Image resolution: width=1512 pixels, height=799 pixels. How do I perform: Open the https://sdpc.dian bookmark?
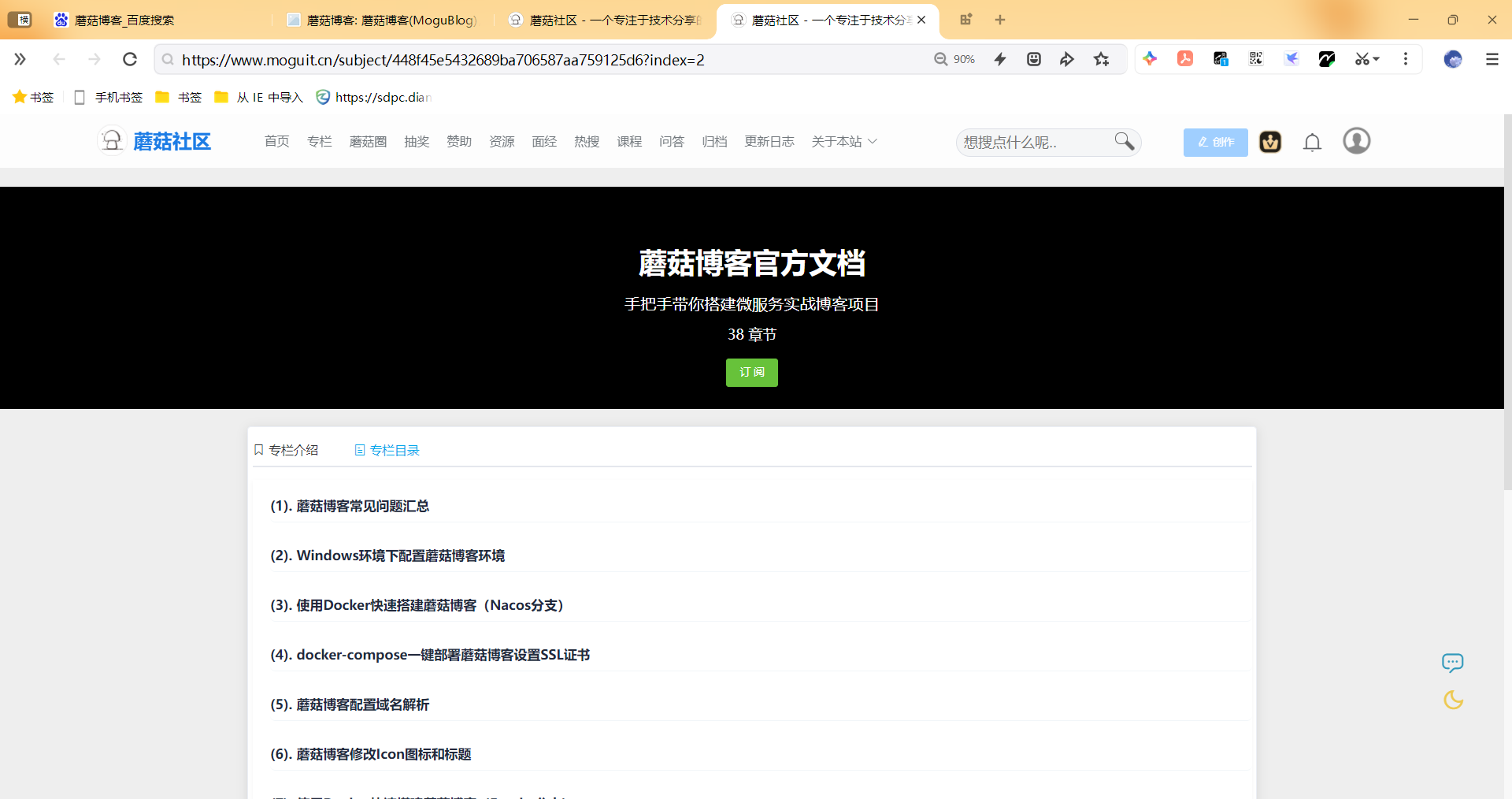tap(374, 97)
